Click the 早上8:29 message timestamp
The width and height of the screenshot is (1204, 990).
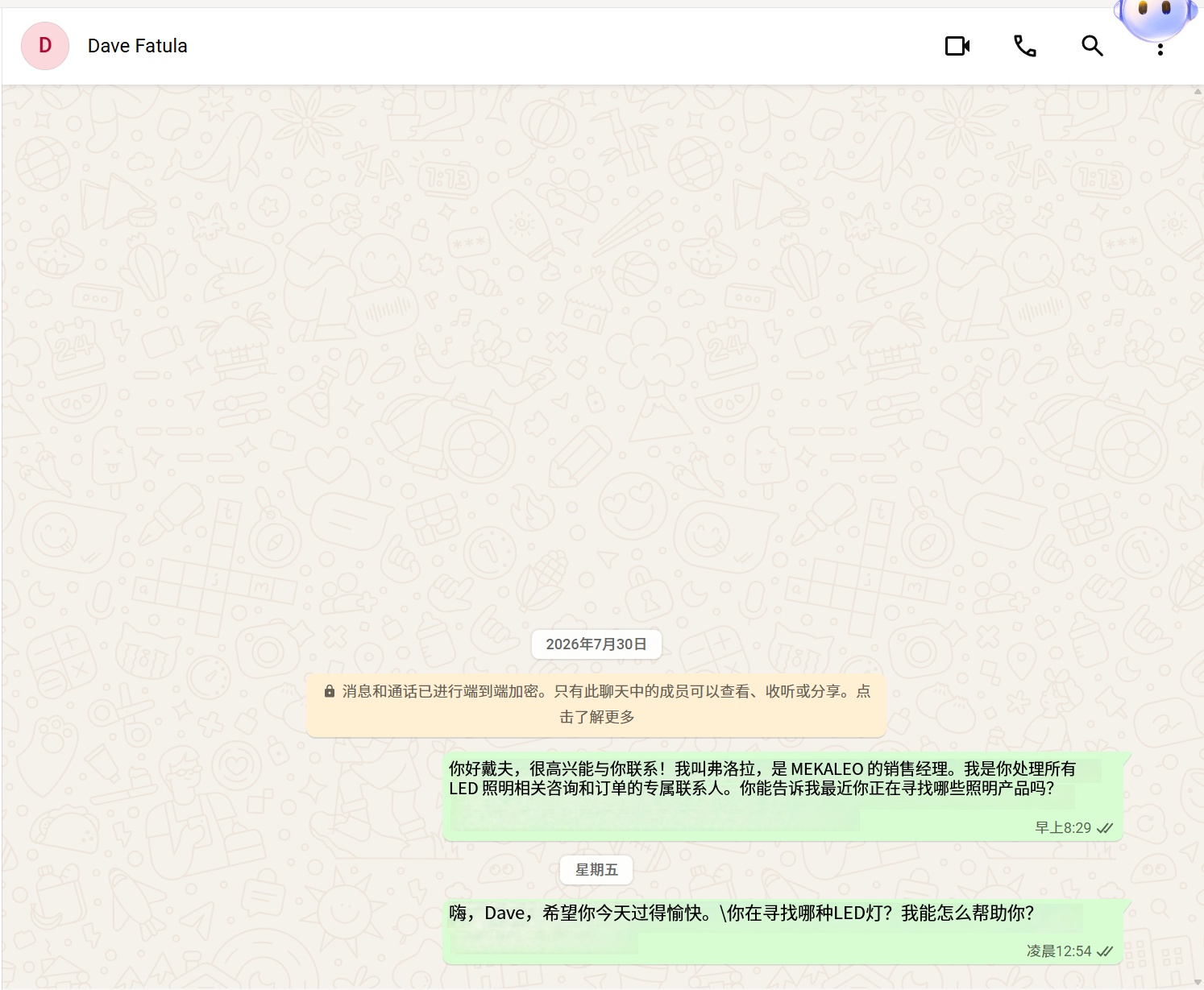(x=1063, y=828)
